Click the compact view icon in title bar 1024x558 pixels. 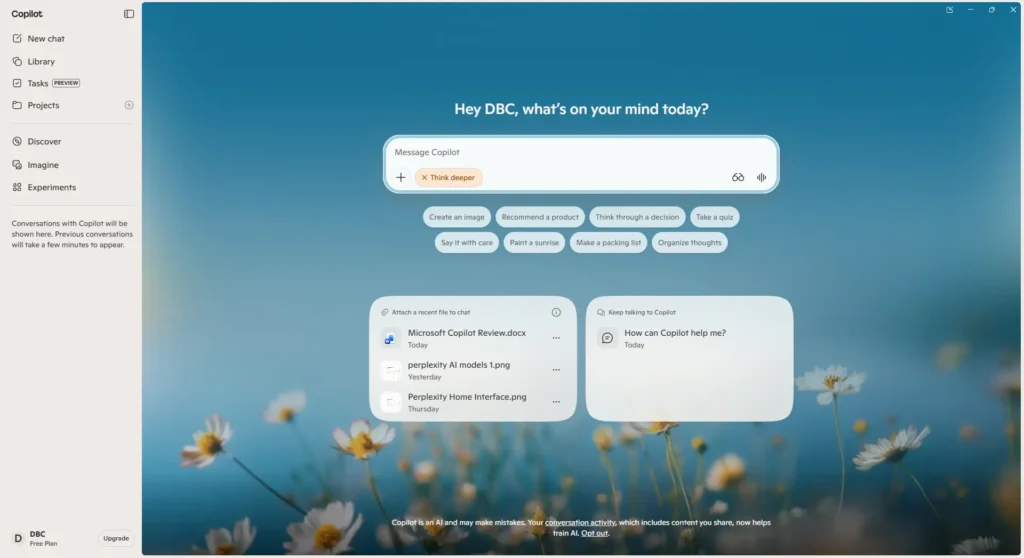tap(950, 10)
